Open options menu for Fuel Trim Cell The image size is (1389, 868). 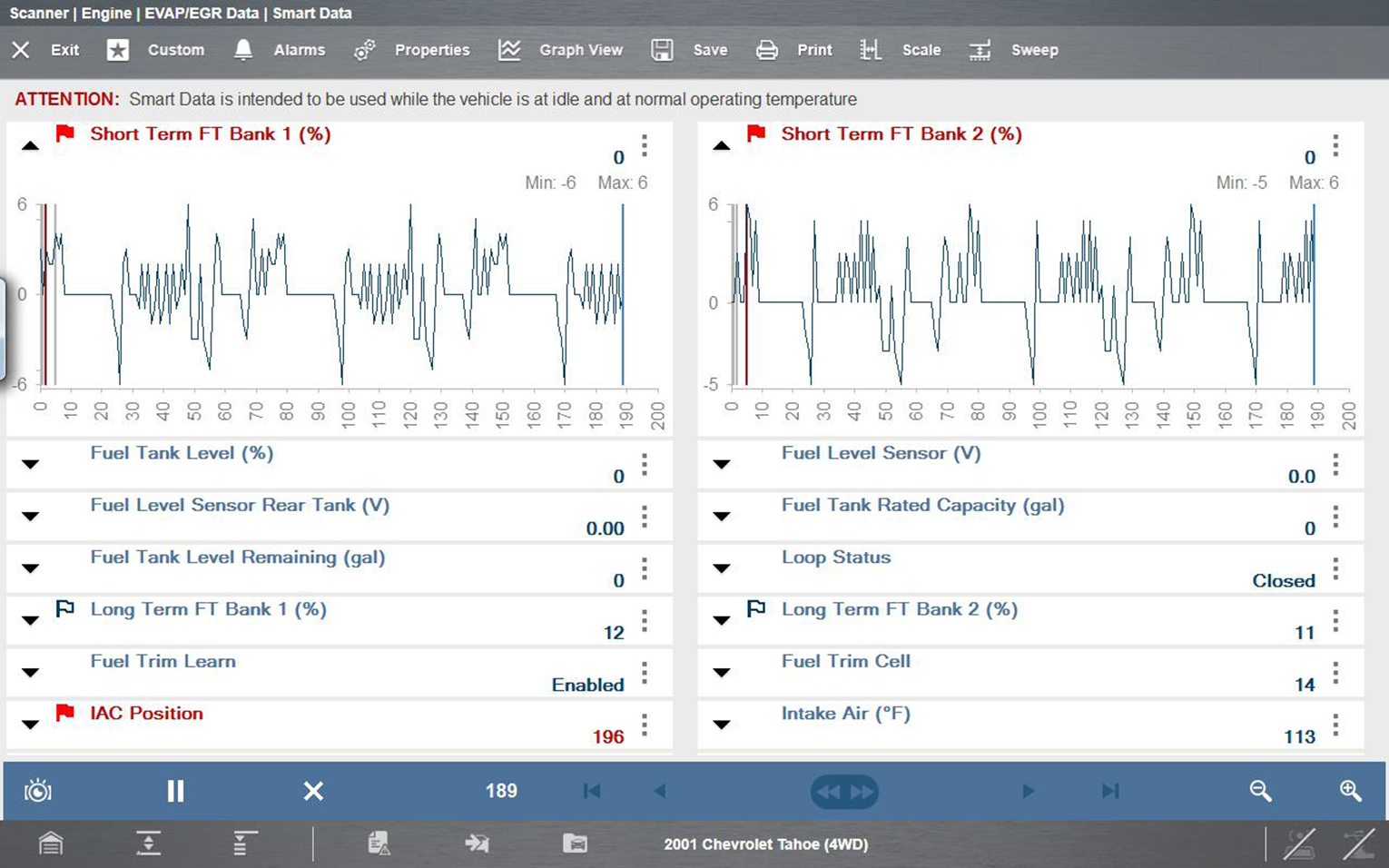click(1335, 673)
